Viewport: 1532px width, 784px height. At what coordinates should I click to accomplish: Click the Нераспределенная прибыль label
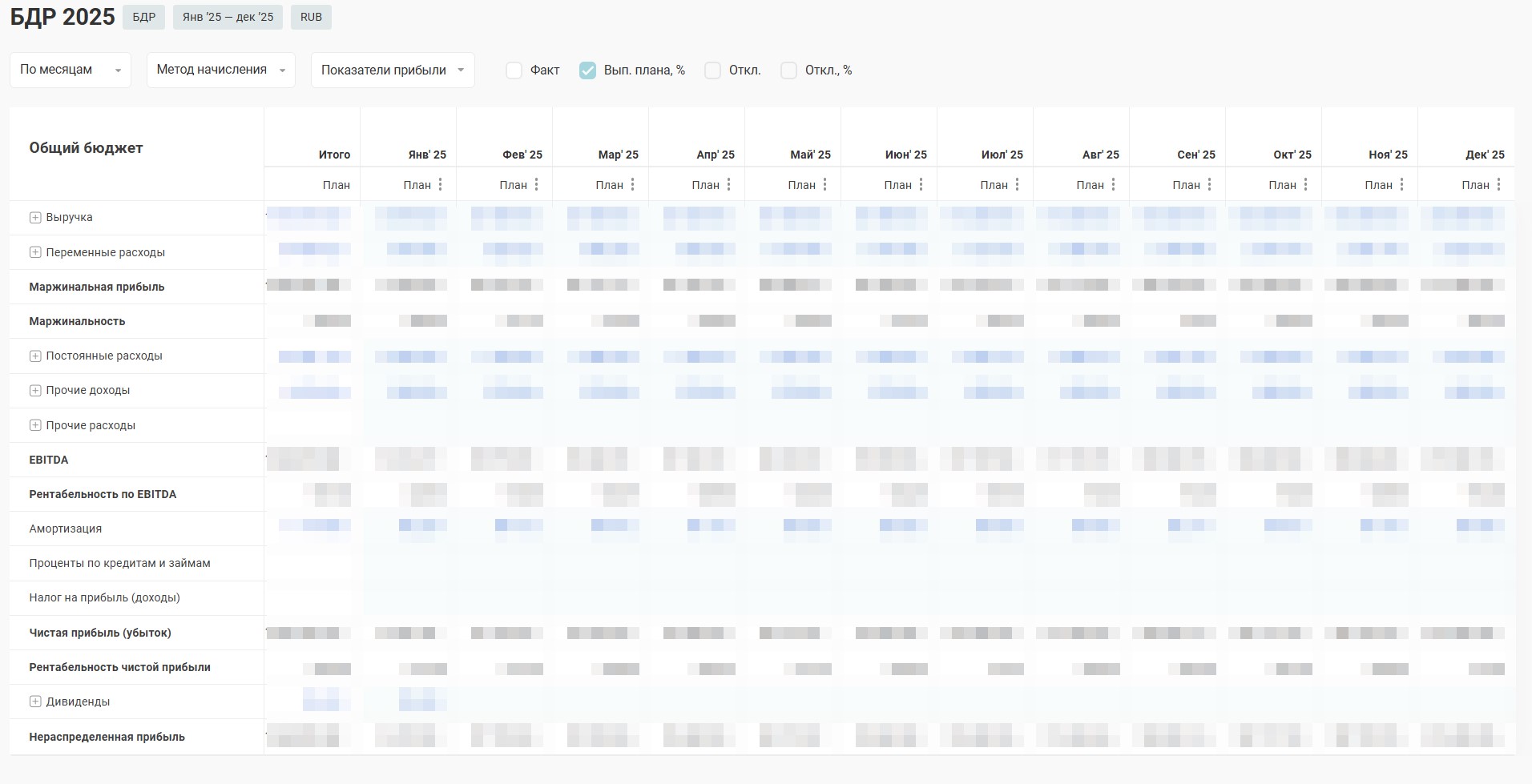point(107,737)
